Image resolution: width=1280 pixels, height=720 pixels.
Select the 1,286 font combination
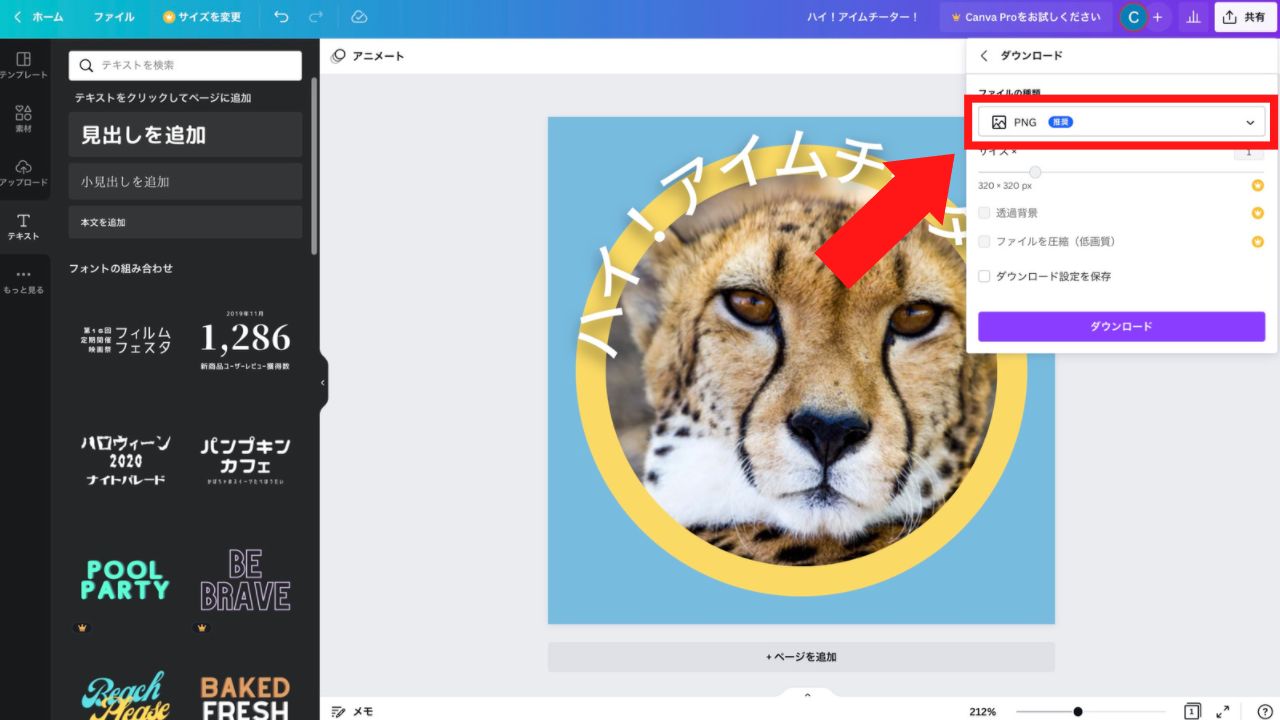[245, 340]
